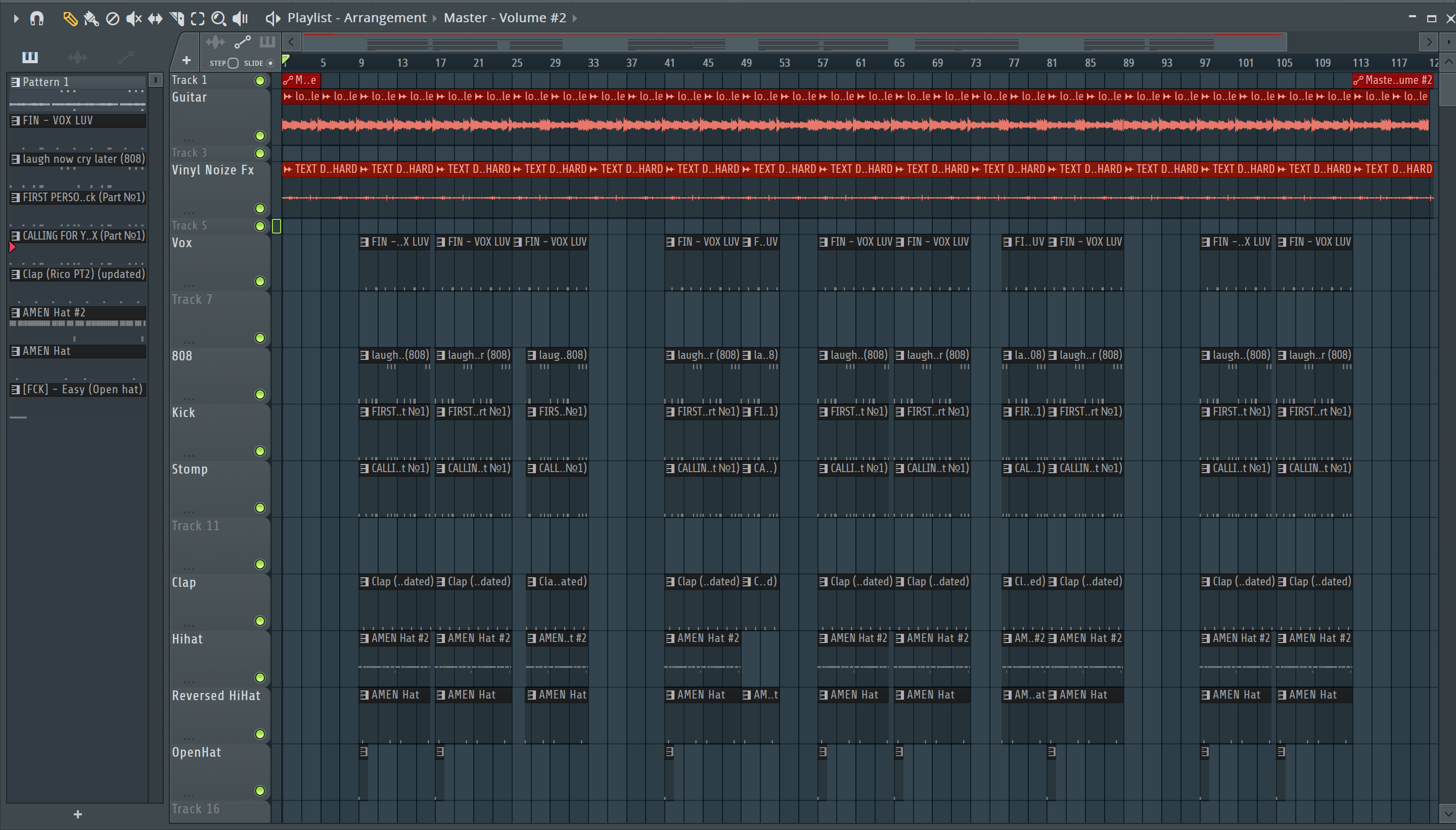Mute the Kick track green light
The image size is (1456, 830).
tap(260, 451)
